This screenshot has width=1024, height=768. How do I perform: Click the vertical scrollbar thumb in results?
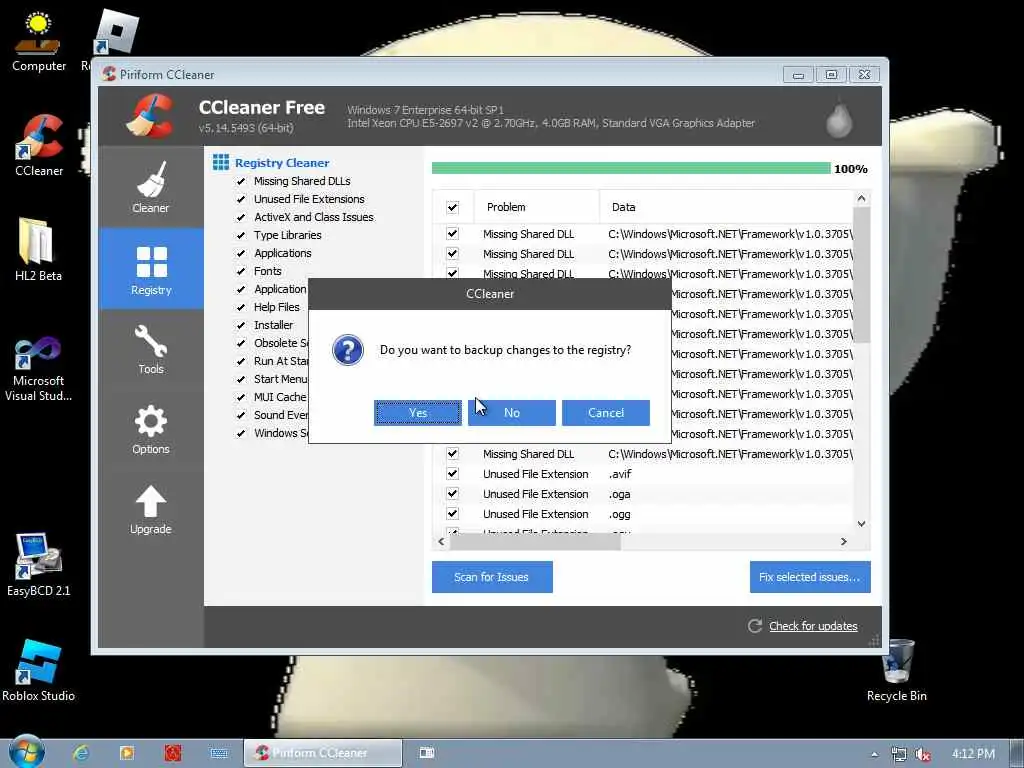coord(861,275)
